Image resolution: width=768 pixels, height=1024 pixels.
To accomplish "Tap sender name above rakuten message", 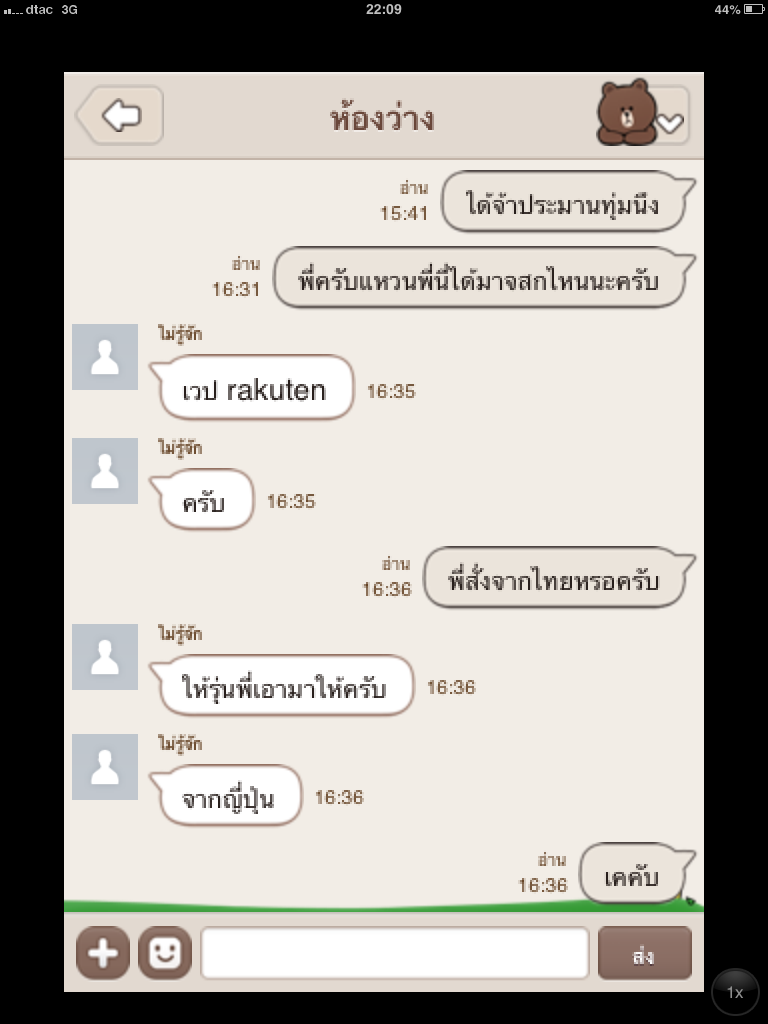I will 180,334.
